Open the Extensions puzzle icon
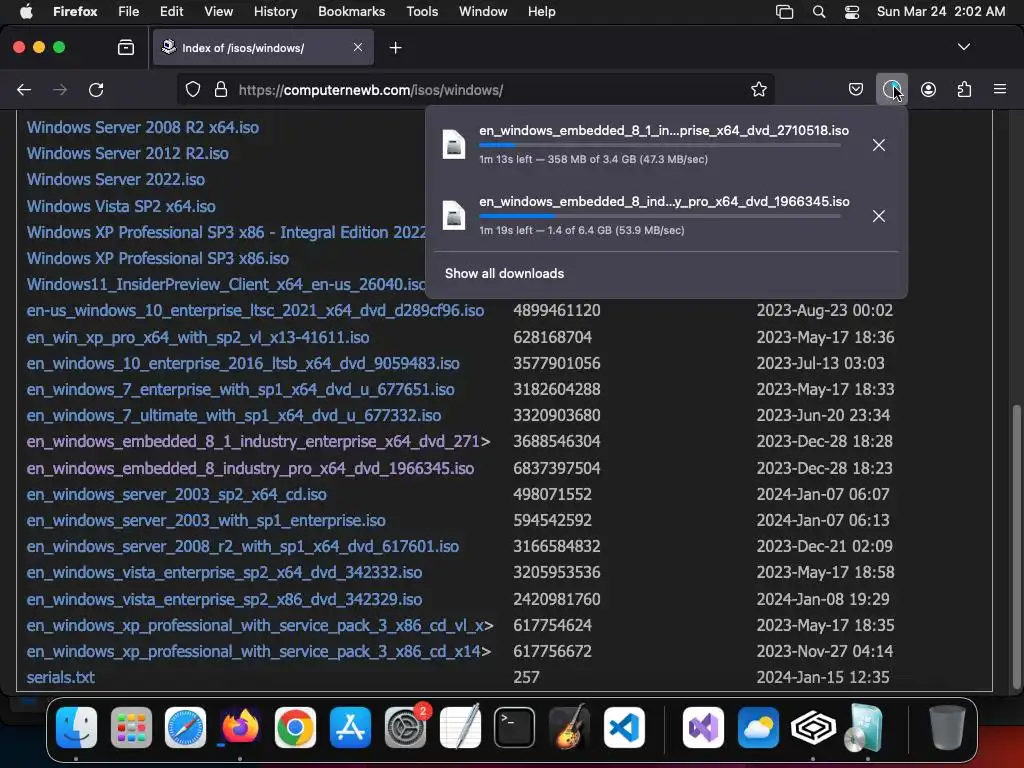 964,89
